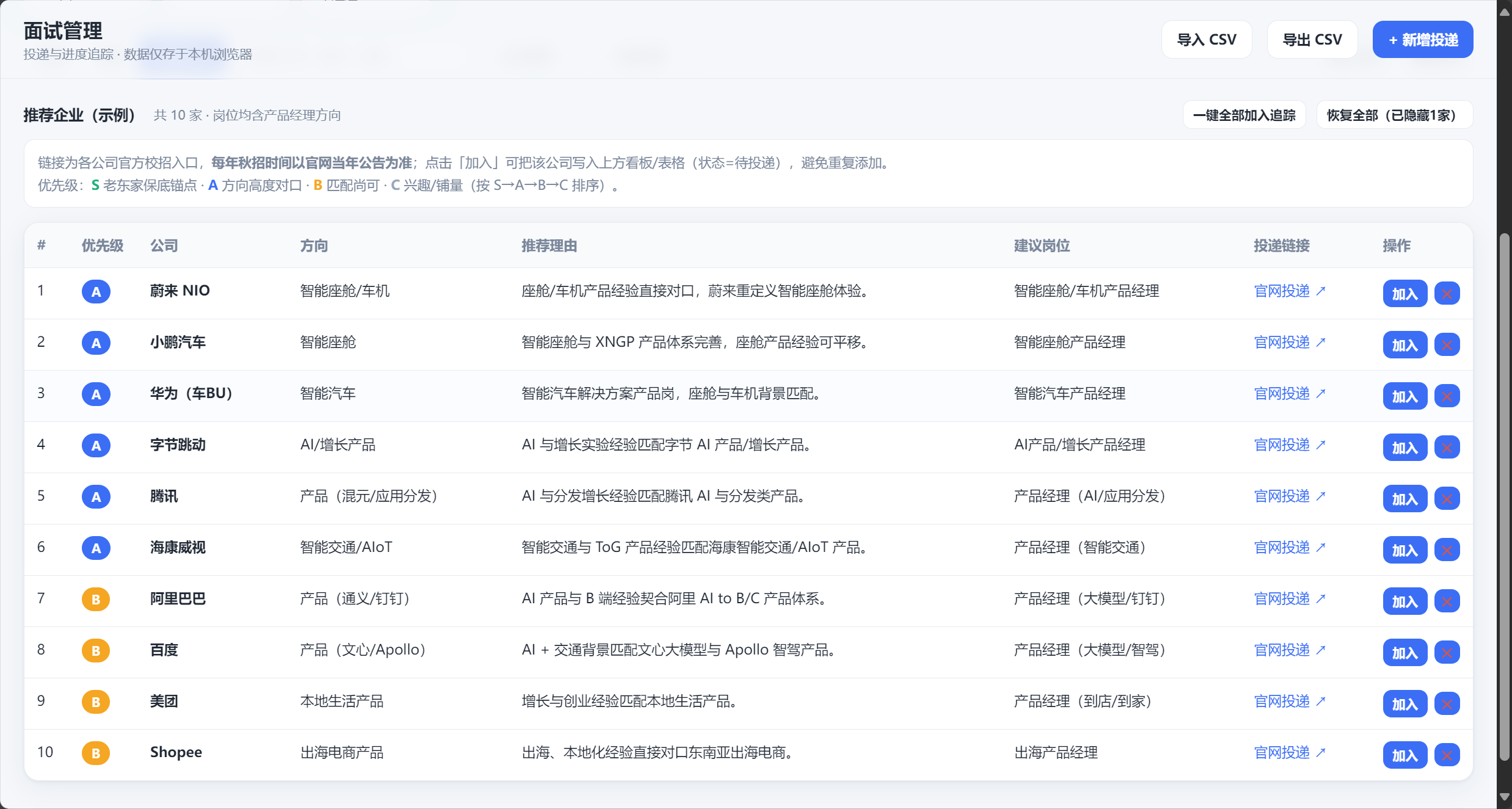Viewport: 1512px width, 809px height.
Task: Remove 百度 row with red X
Action: [x=1447, y=653]
